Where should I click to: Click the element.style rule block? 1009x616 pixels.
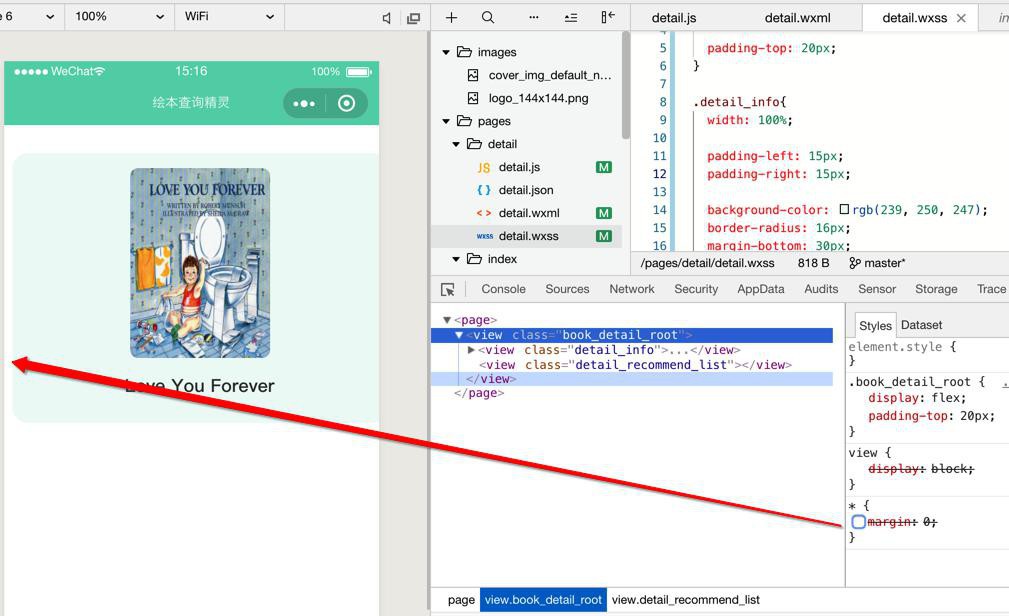tap(902, 353)
